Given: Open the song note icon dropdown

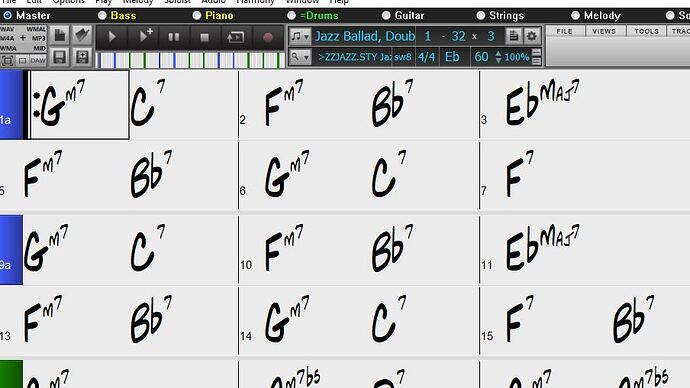Looking at the screenshot, I should click(x=301, y=36).
